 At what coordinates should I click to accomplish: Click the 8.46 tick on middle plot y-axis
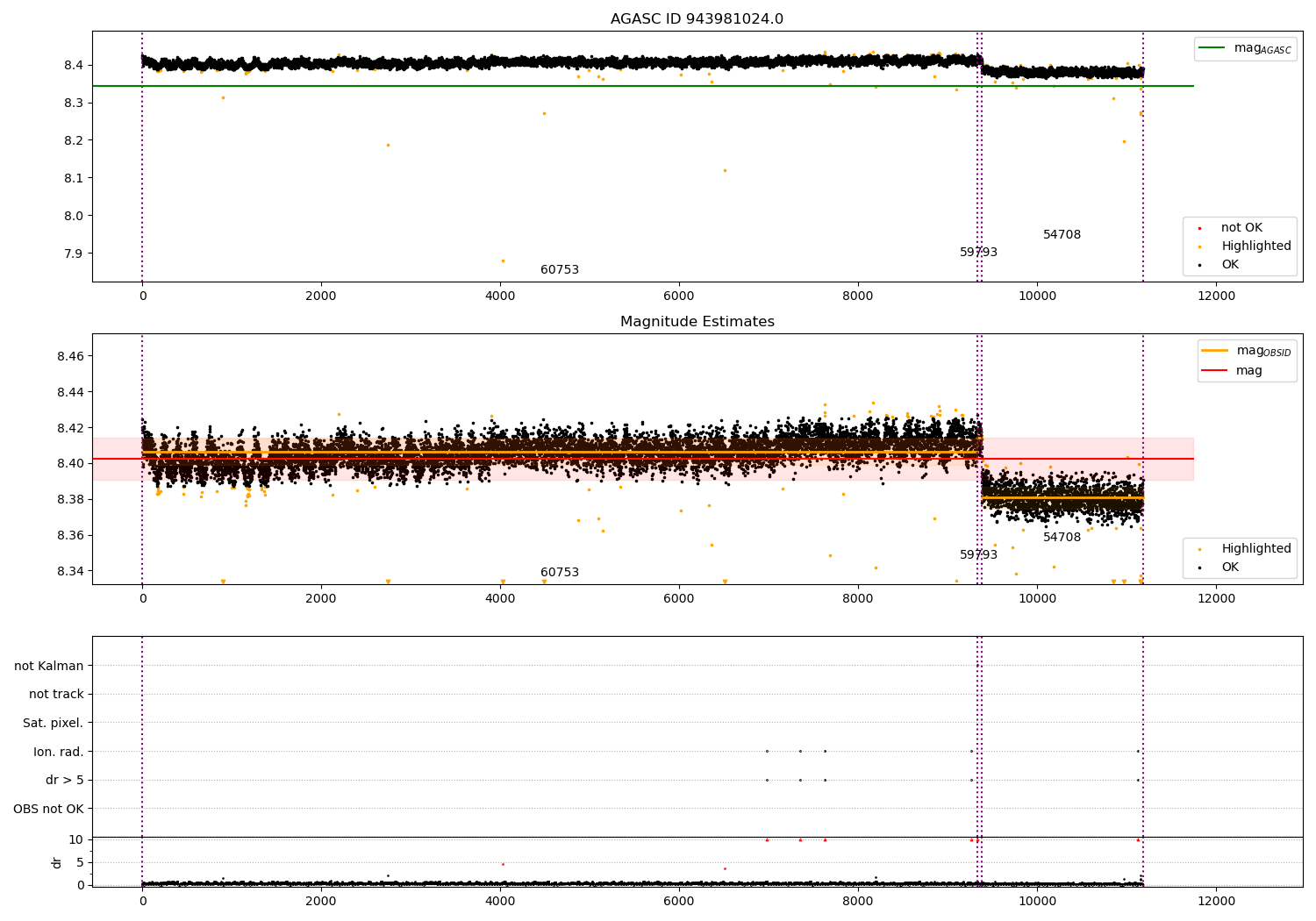click(x=69, y=357)
